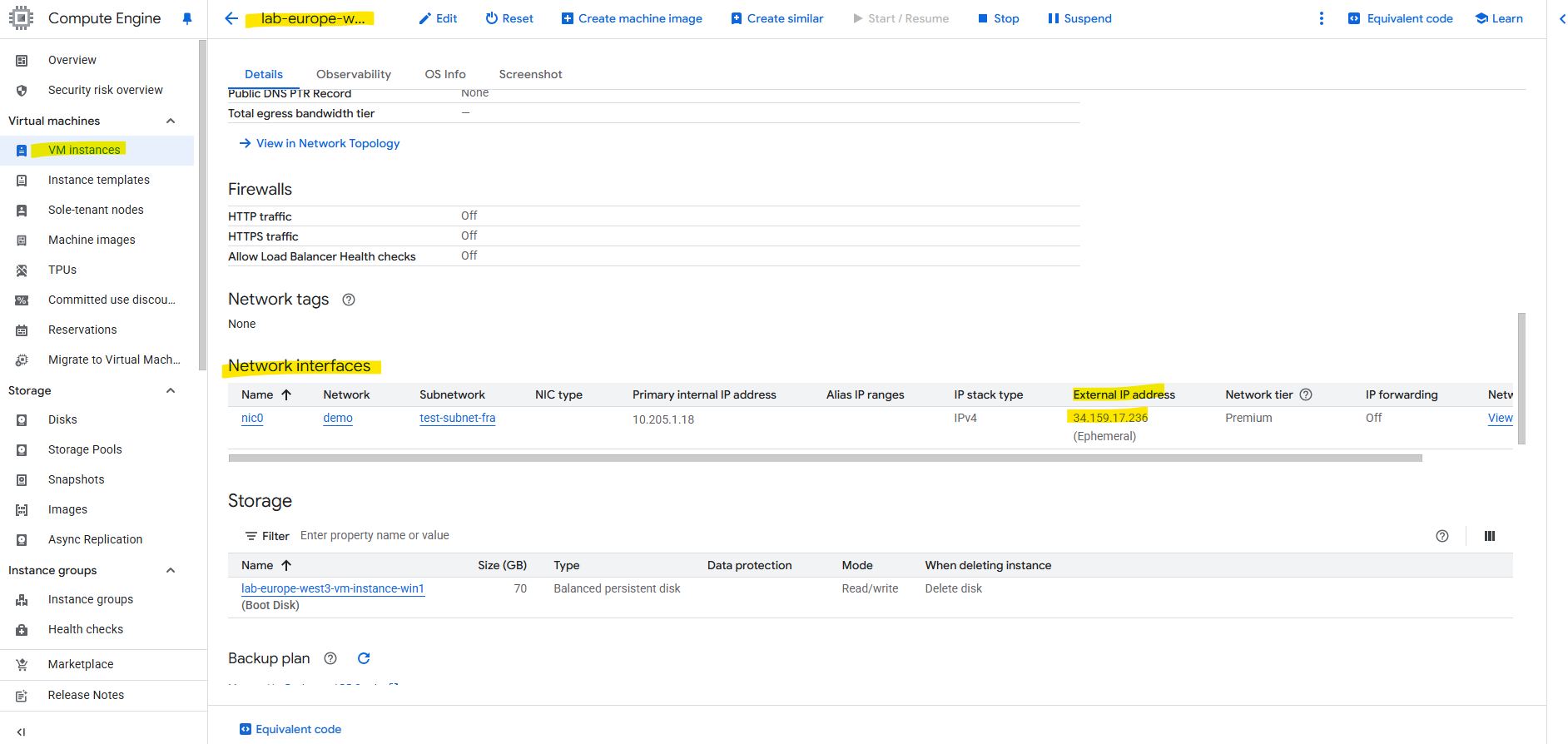This screenshot has width=1568, height=744.
Task: Click the Committed use discounts icon
Action: pos(22,300)
